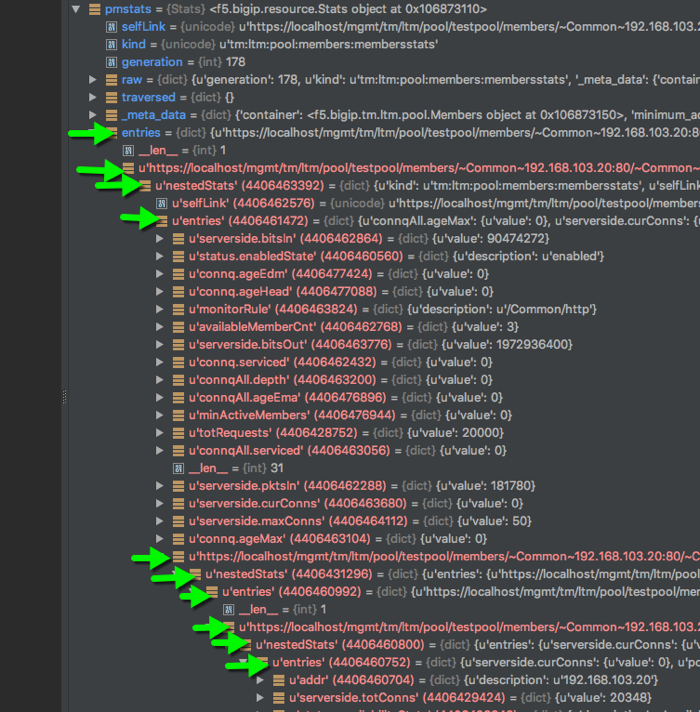Click the value 3 of availableMemberCnt
This screenshot has height=712, width=700.
tap(510, 327)
